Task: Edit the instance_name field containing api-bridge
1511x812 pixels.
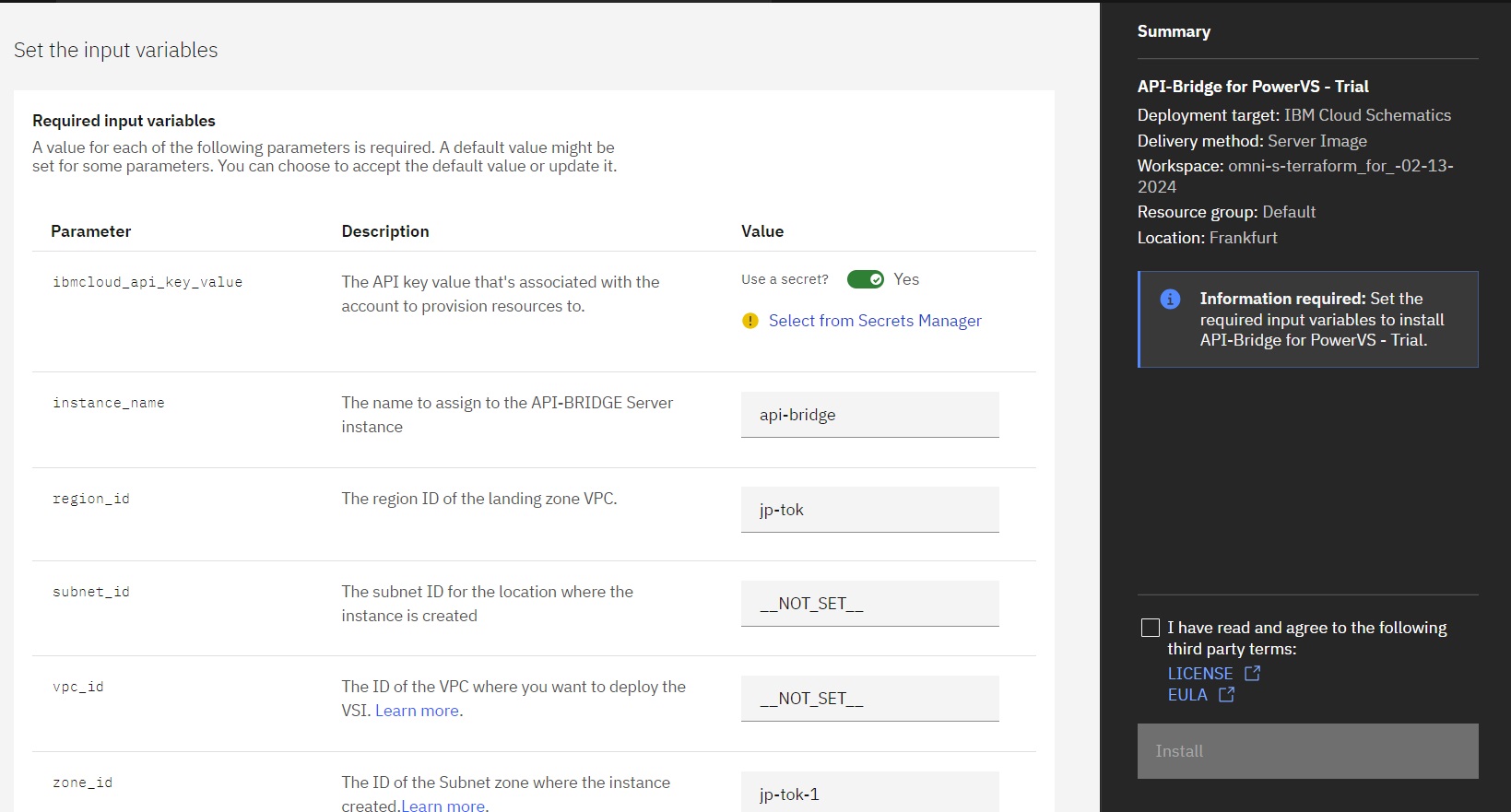Action: pyautogui.click(x=870, y=415)
